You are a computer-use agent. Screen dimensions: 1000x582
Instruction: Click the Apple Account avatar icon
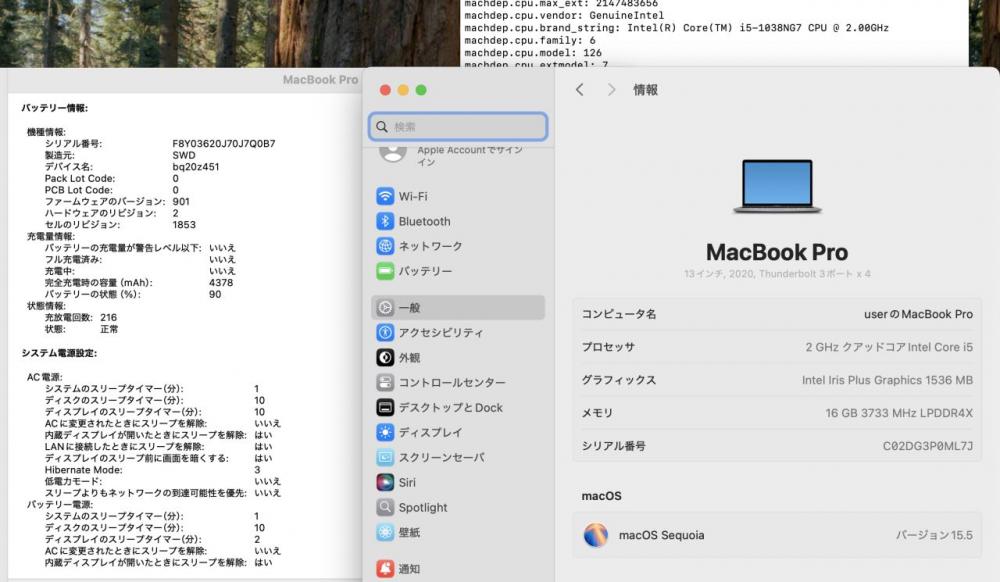[392, 153]
